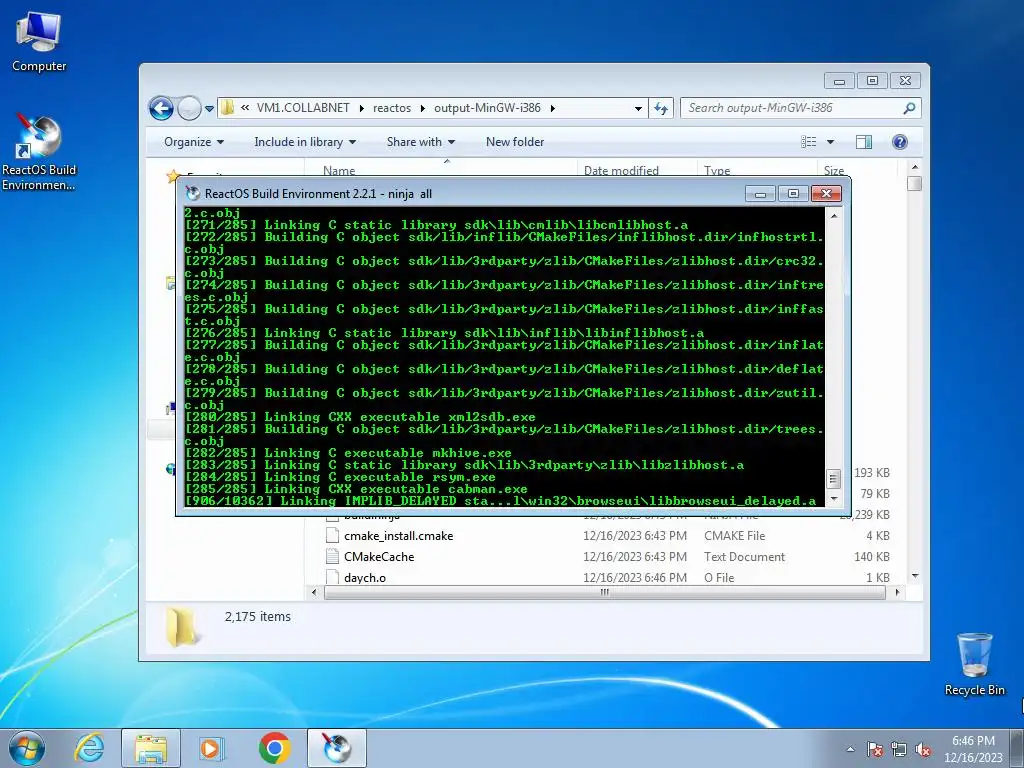Image resolution: width=1024 pixels, height=768 pixels.
Task: Open Google Chrome from the taskbar
Action: point(274,748)
